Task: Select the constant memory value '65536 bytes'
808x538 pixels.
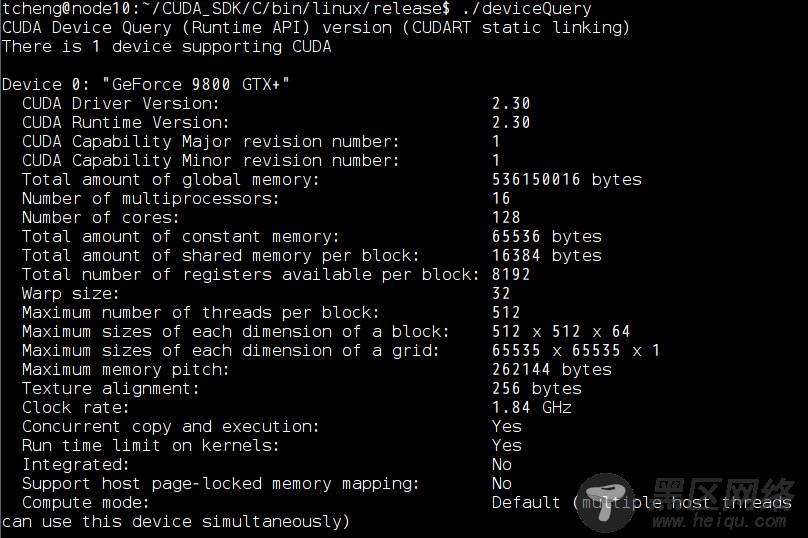Action: (x=547, y=237)
